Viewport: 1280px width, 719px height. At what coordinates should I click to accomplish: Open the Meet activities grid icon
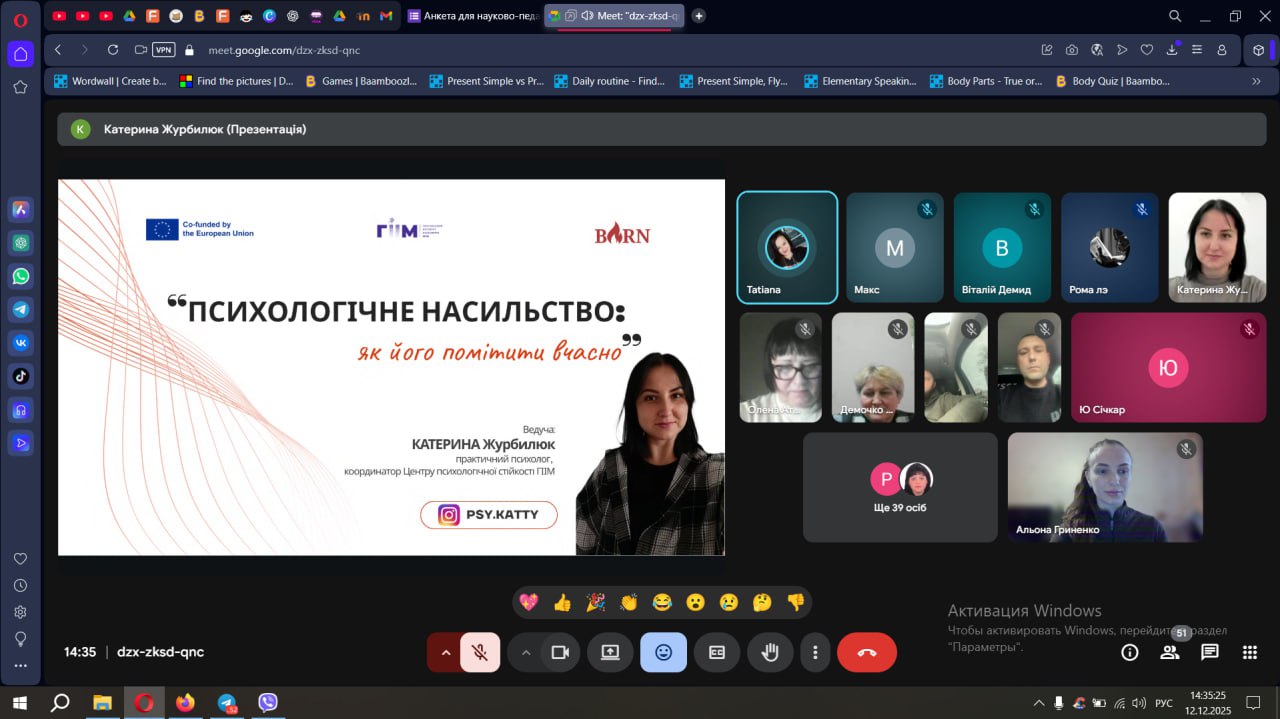point(1249,652)
